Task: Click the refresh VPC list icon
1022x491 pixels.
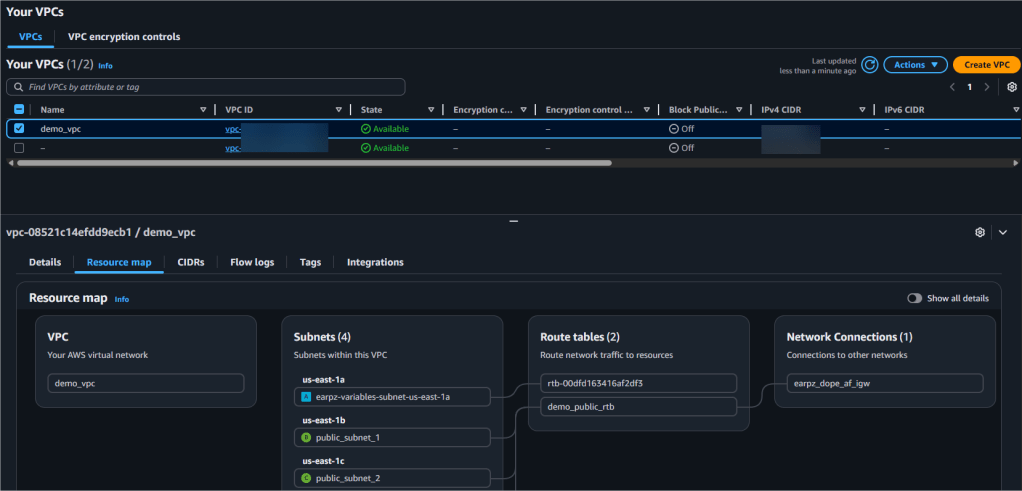Action: coord(870,65)
